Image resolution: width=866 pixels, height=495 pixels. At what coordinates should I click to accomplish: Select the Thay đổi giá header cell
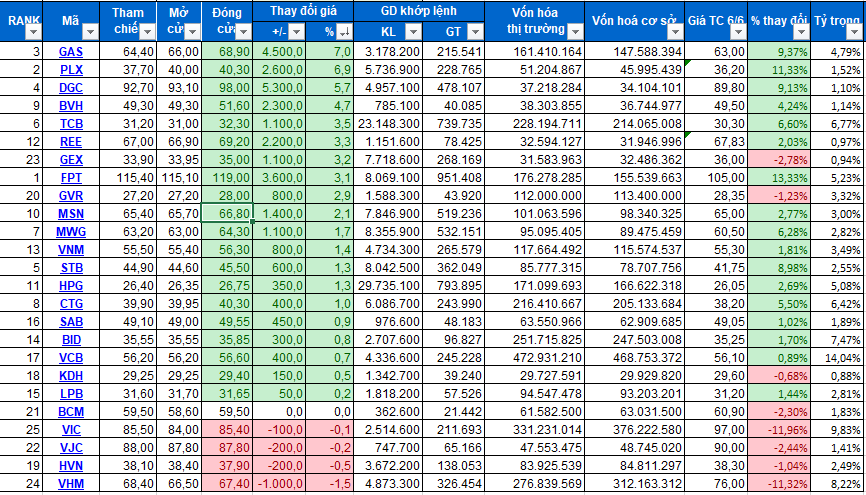click(303, 11)
